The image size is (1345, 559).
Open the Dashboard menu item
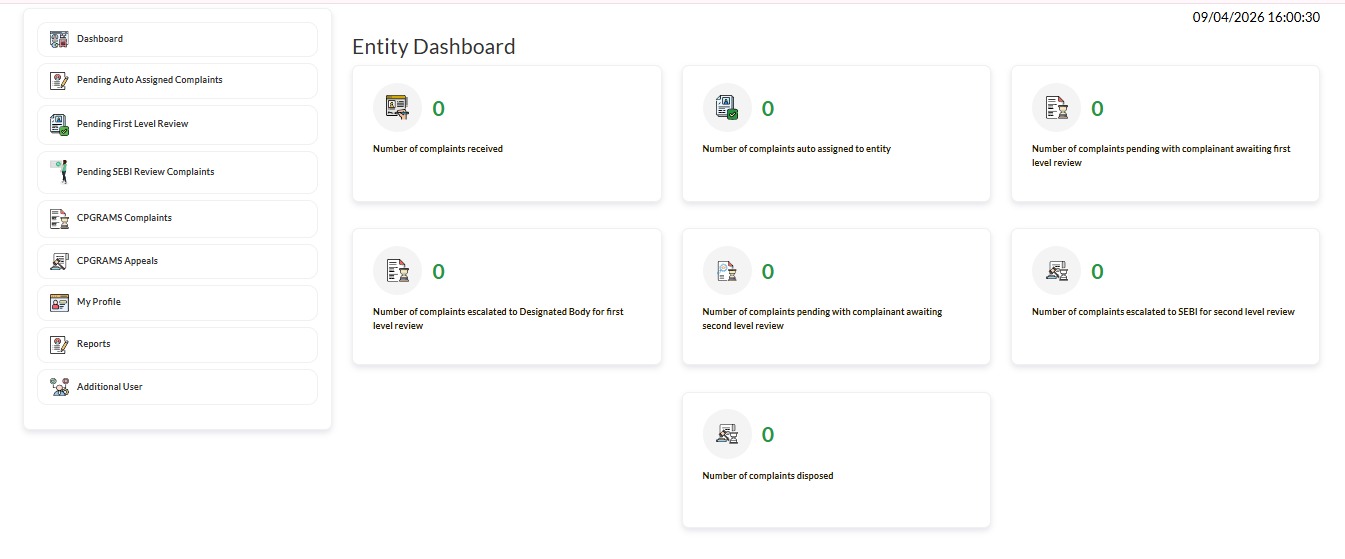100,39
